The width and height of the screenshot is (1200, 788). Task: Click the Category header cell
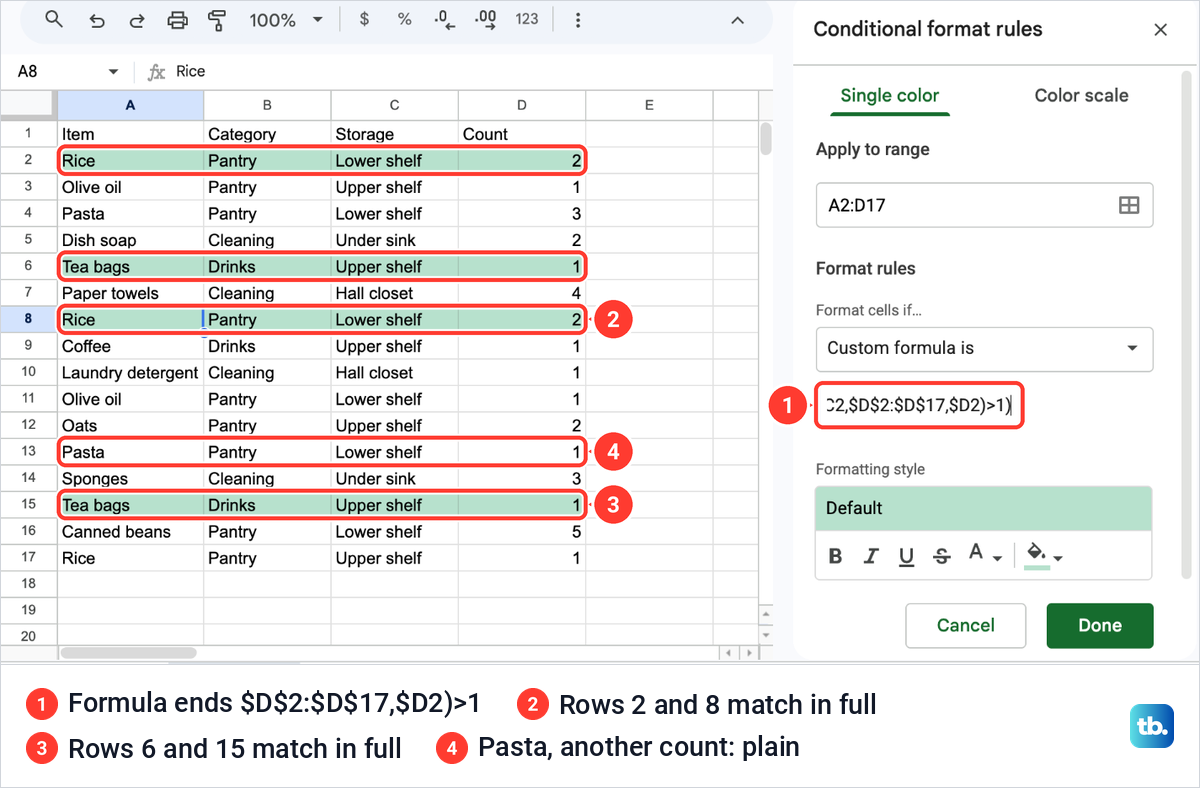(267, 134)
